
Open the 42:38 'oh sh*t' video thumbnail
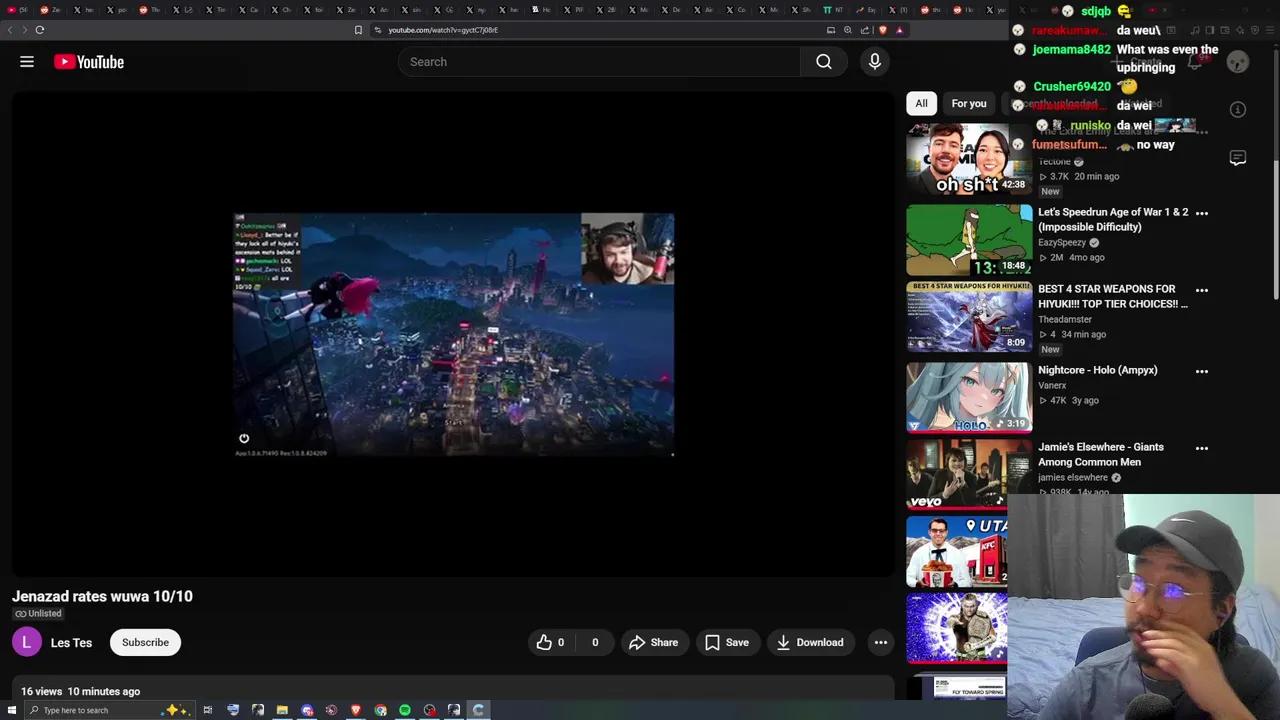[x=969, y=160]
